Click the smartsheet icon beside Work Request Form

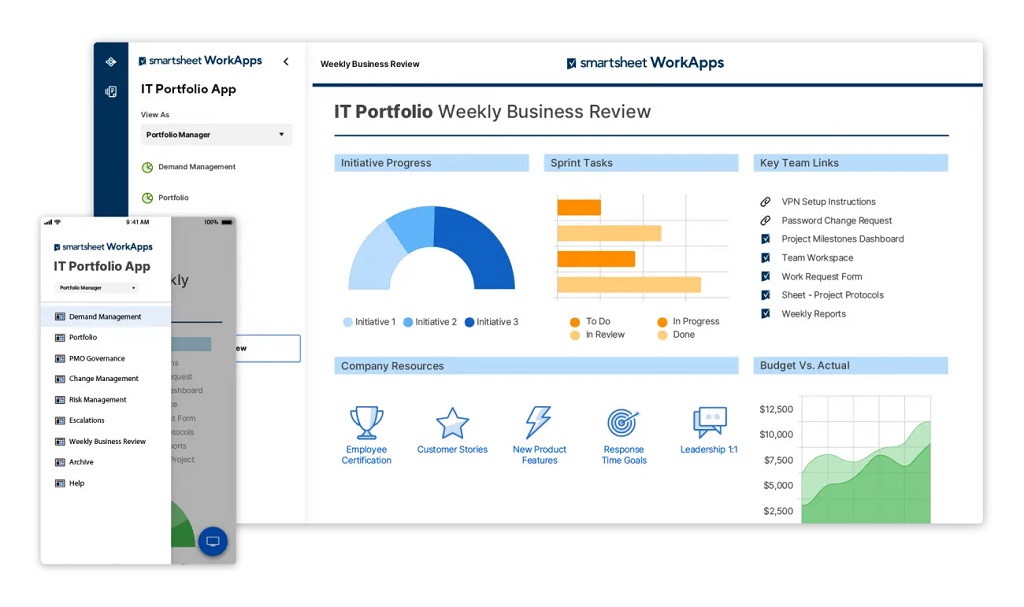(765, 276)
